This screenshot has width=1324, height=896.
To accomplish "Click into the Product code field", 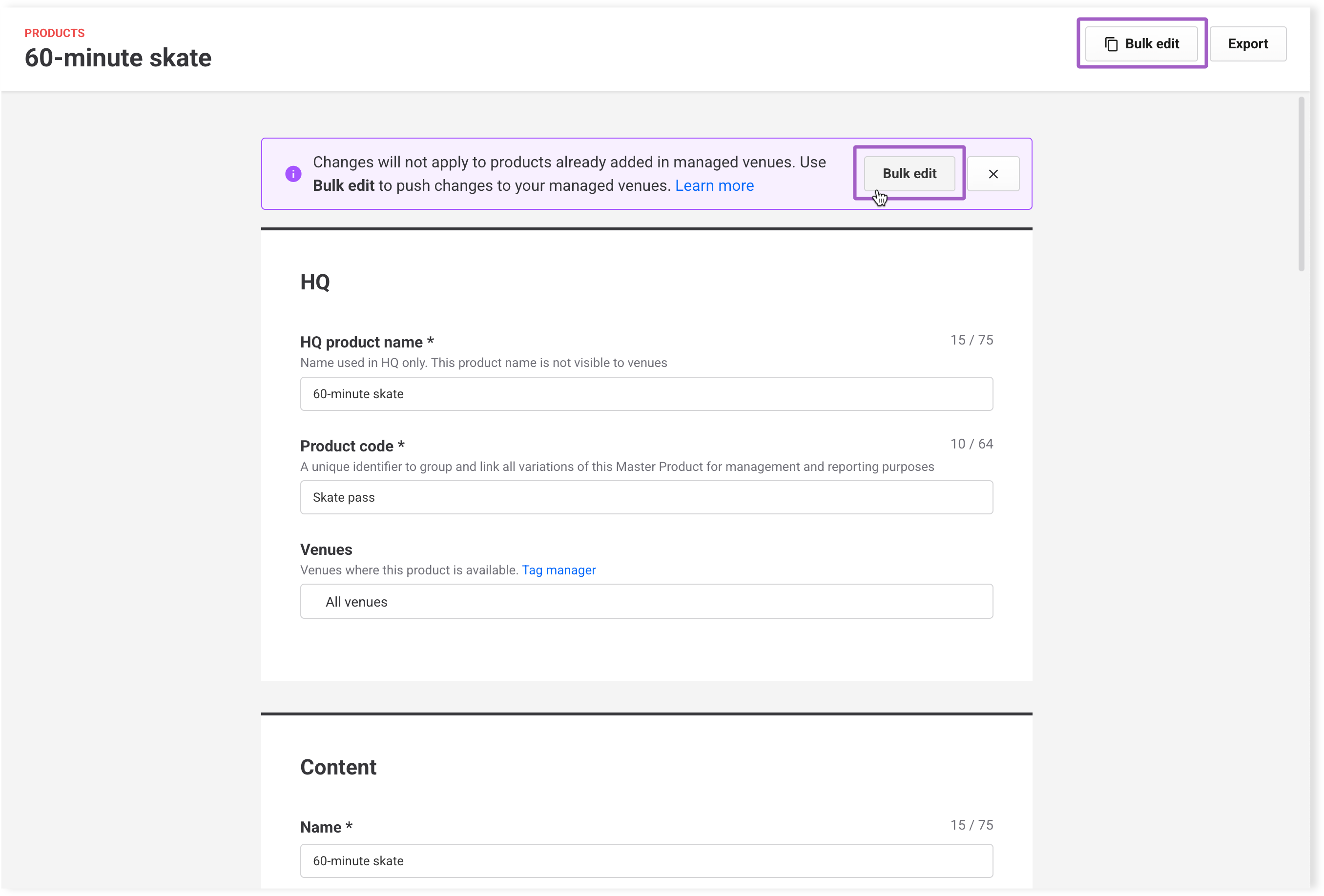I will click(x=646, y=497).
